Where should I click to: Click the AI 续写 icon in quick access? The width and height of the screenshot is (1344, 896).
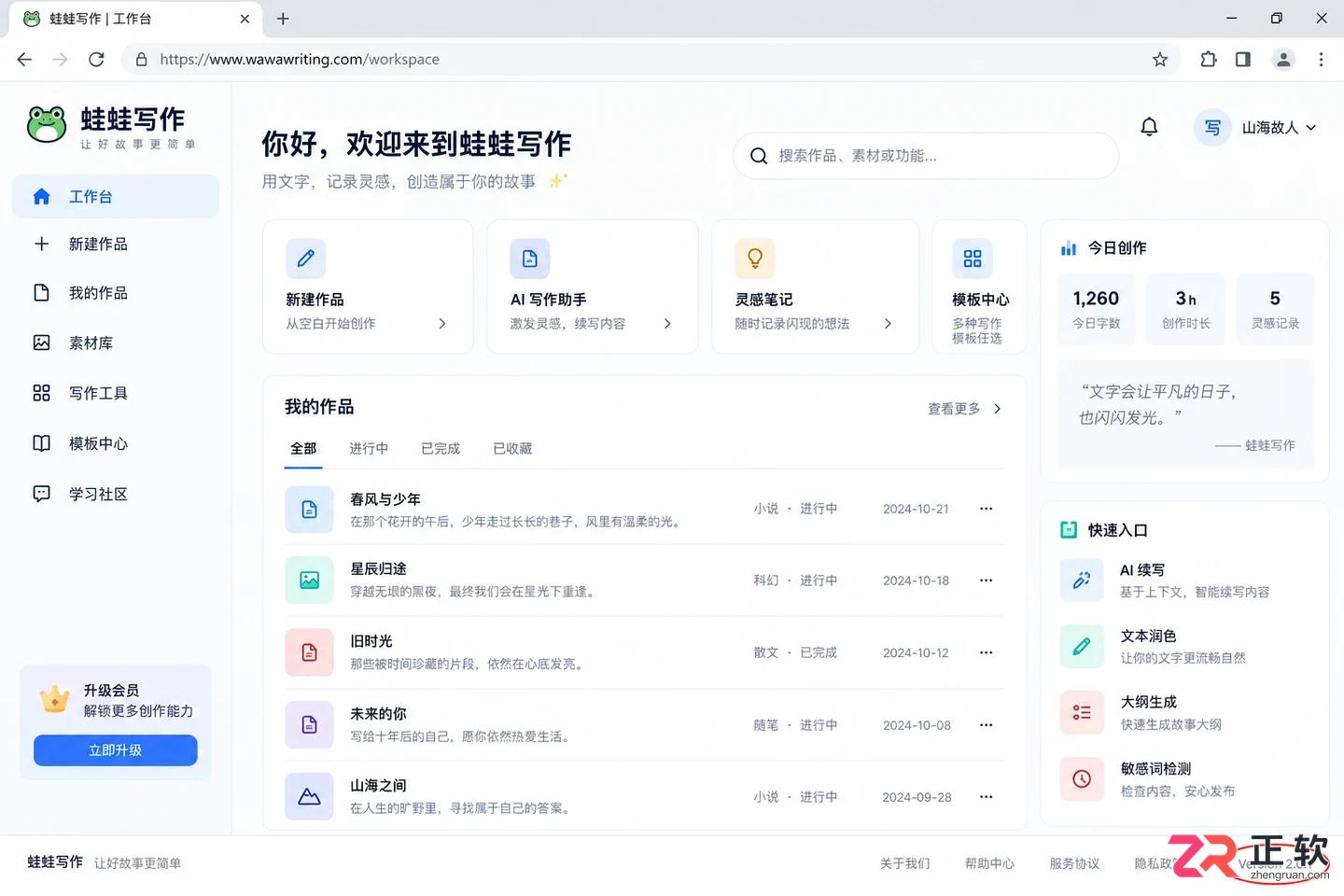[1082, 580]
